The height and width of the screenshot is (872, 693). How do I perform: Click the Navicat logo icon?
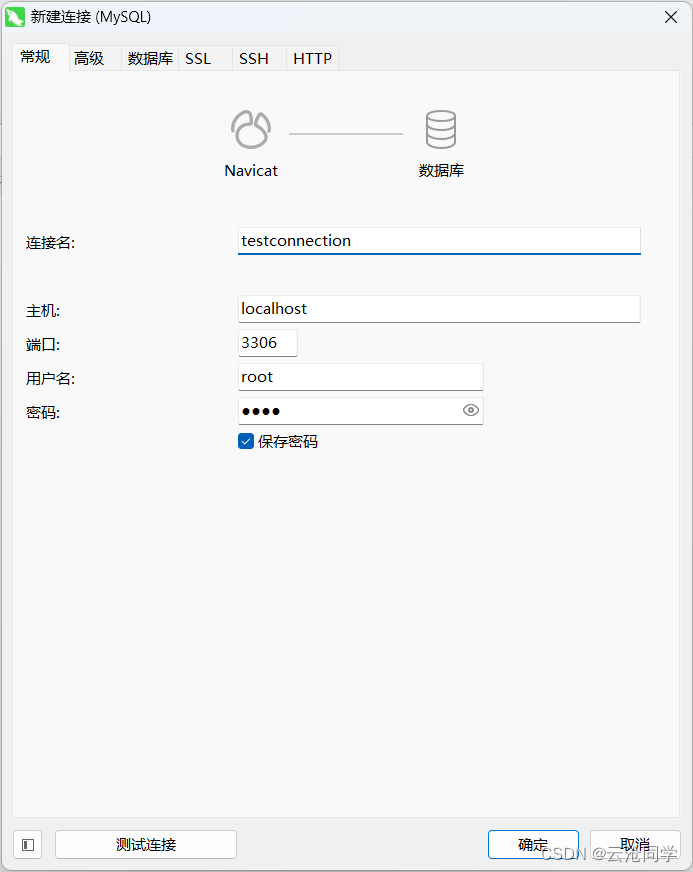coord(251,130)
